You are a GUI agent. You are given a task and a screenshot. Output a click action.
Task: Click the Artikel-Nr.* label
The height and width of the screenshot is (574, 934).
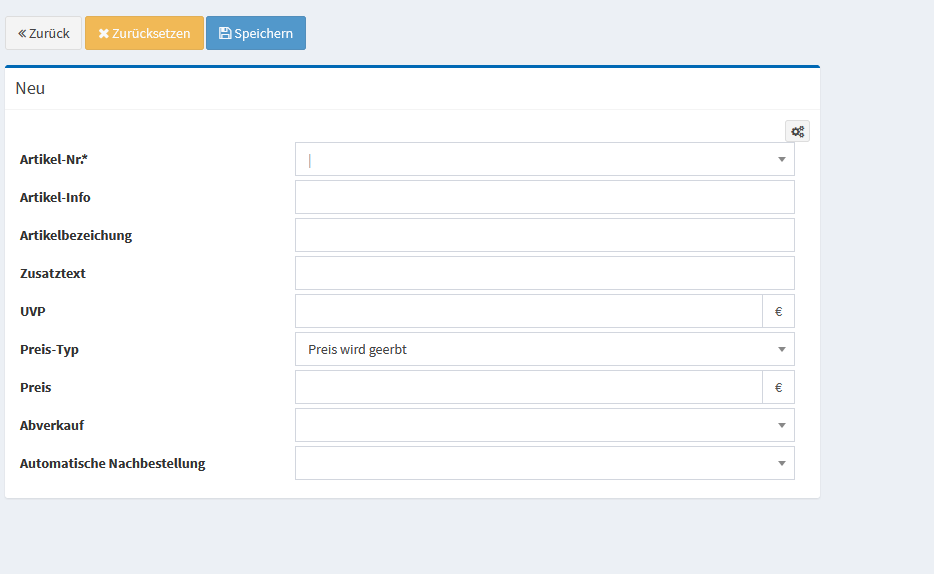point(61,160)
